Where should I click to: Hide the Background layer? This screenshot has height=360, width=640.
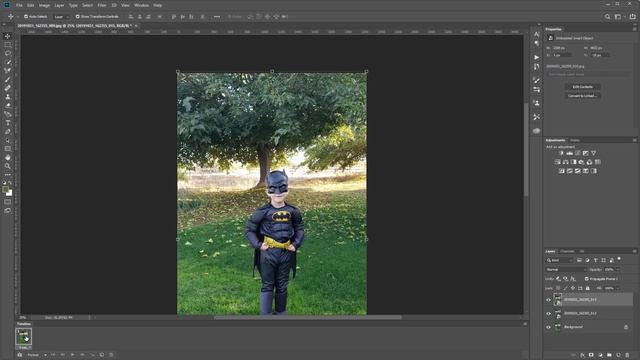coord(548,327)
